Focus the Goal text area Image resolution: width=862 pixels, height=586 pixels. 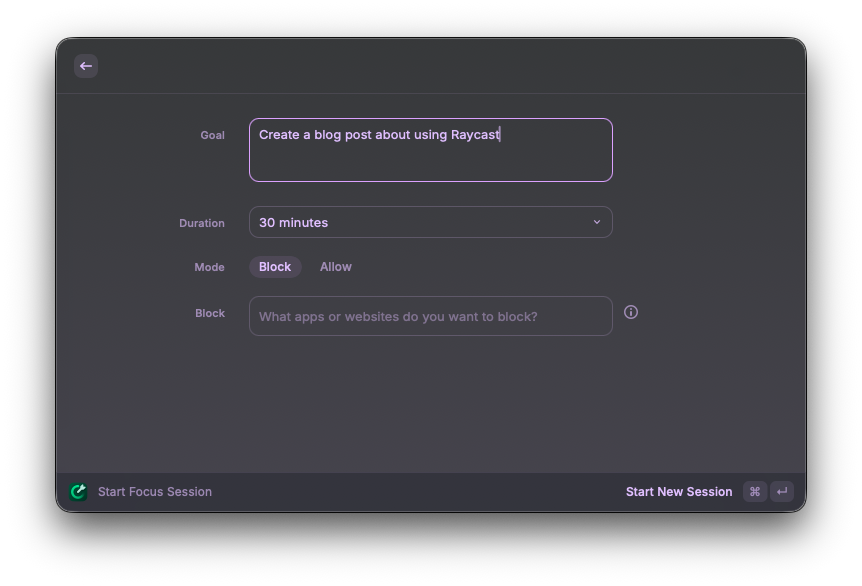(x=430, y=150)
